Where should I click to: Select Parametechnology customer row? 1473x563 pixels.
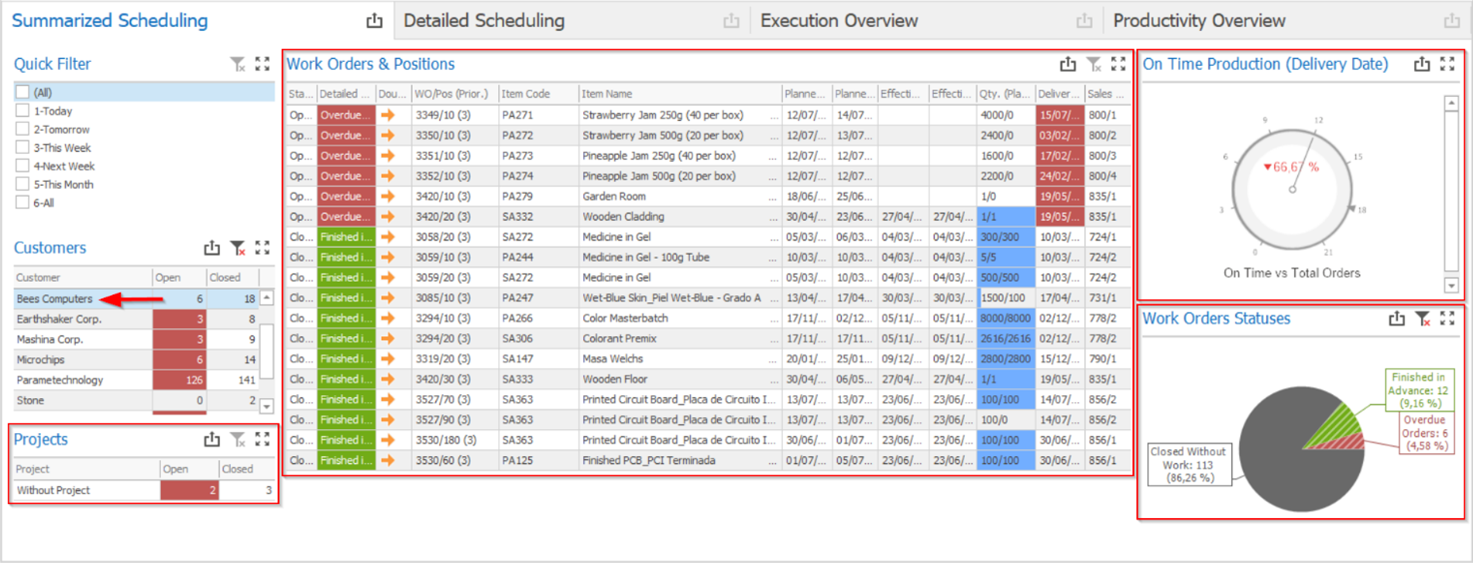pyautogui.click(x=60, y=380)
